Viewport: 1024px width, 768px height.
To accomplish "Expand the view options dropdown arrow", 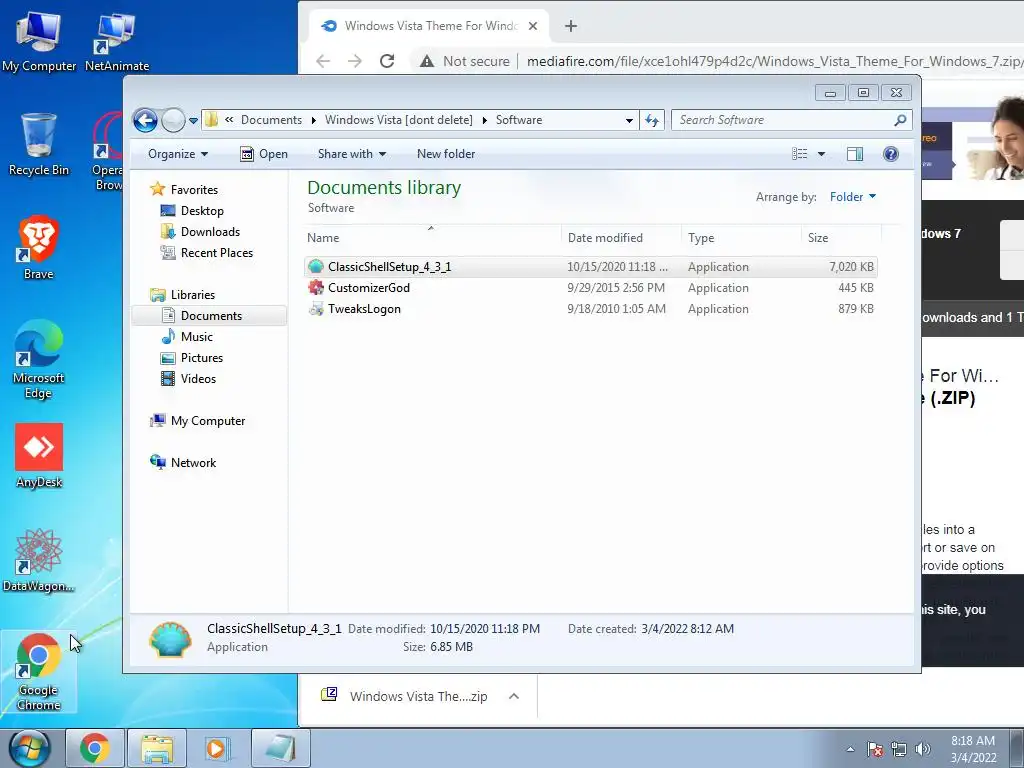I will [822, 154].
